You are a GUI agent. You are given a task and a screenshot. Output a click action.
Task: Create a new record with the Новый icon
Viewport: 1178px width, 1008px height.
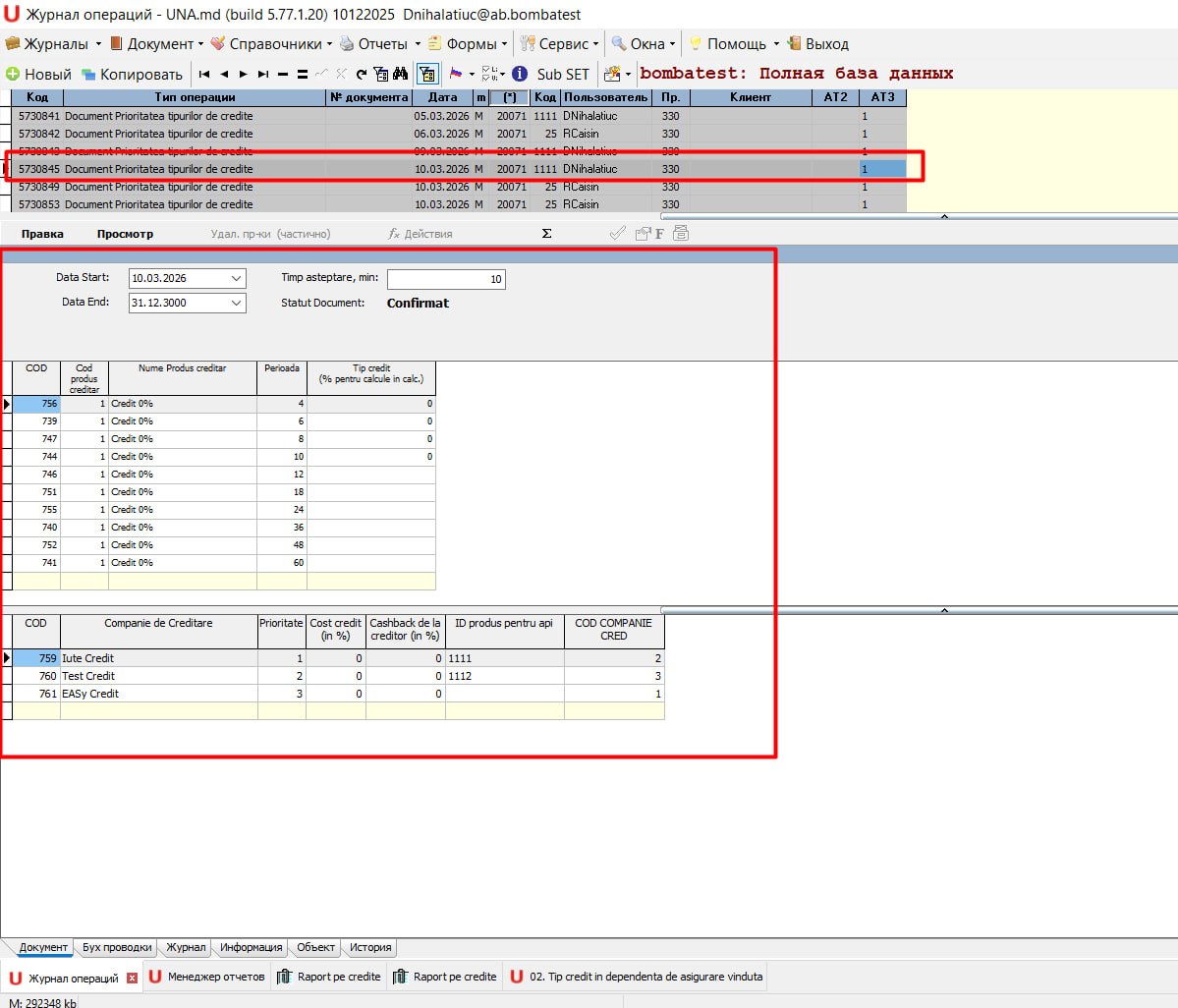pyautogui.click(x=13, y=74)
